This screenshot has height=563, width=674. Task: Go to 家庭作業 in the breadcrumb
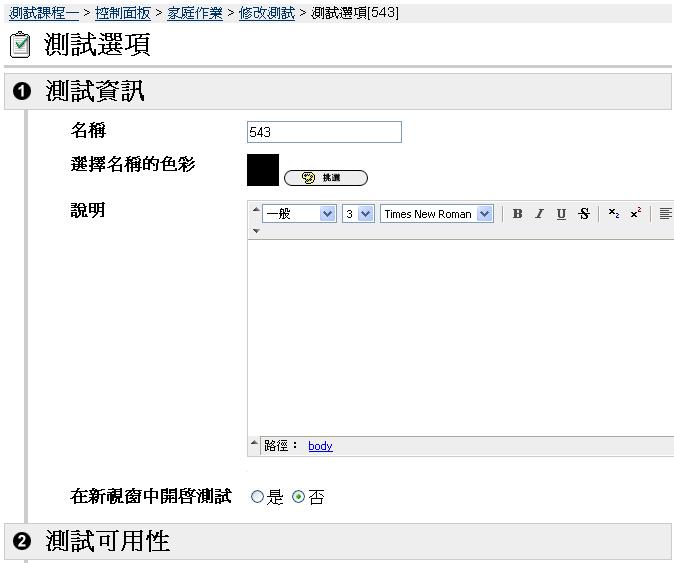point(195,12)
